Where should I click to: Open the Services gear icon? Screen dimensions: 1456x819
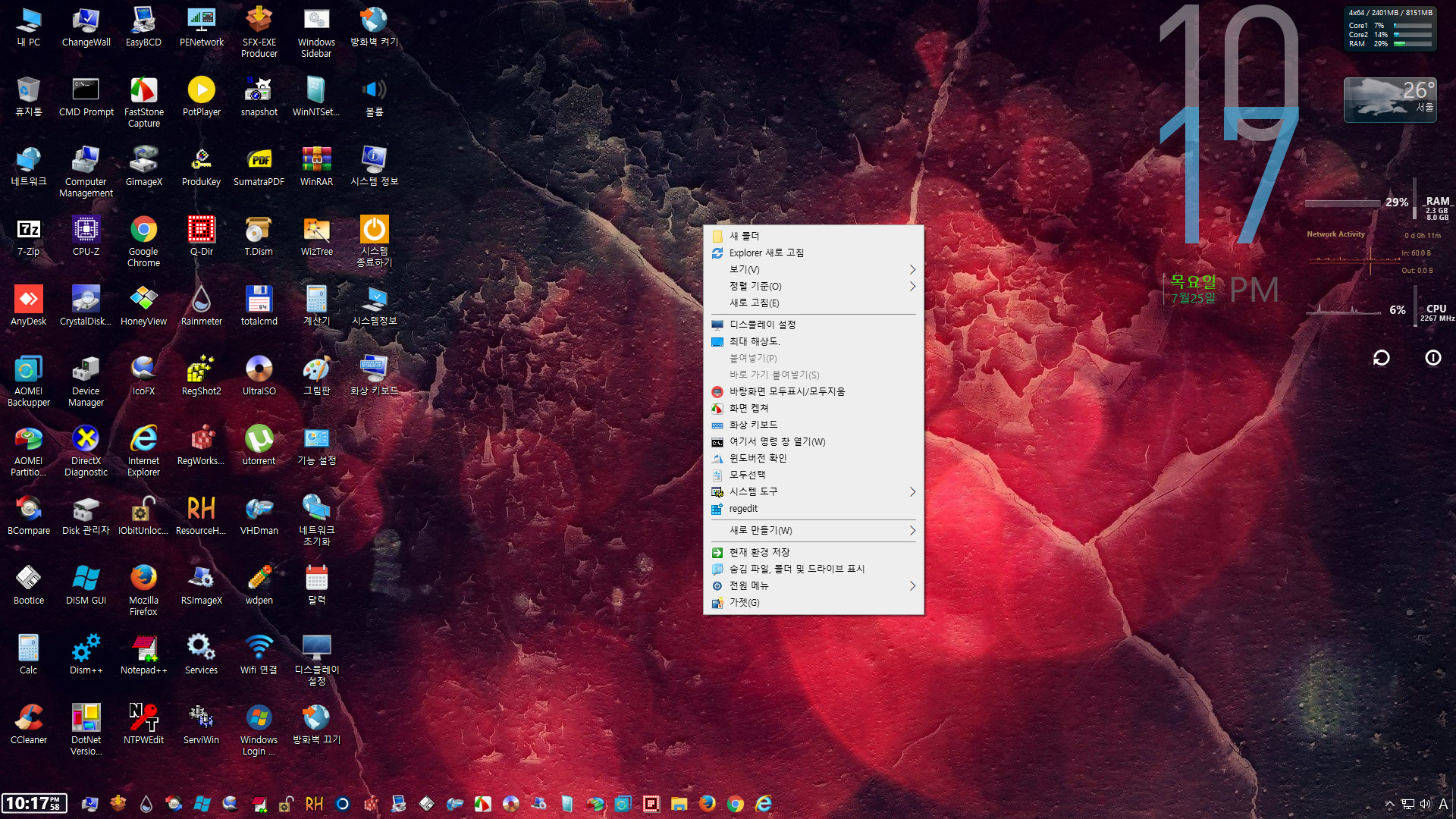coord(201,655)
